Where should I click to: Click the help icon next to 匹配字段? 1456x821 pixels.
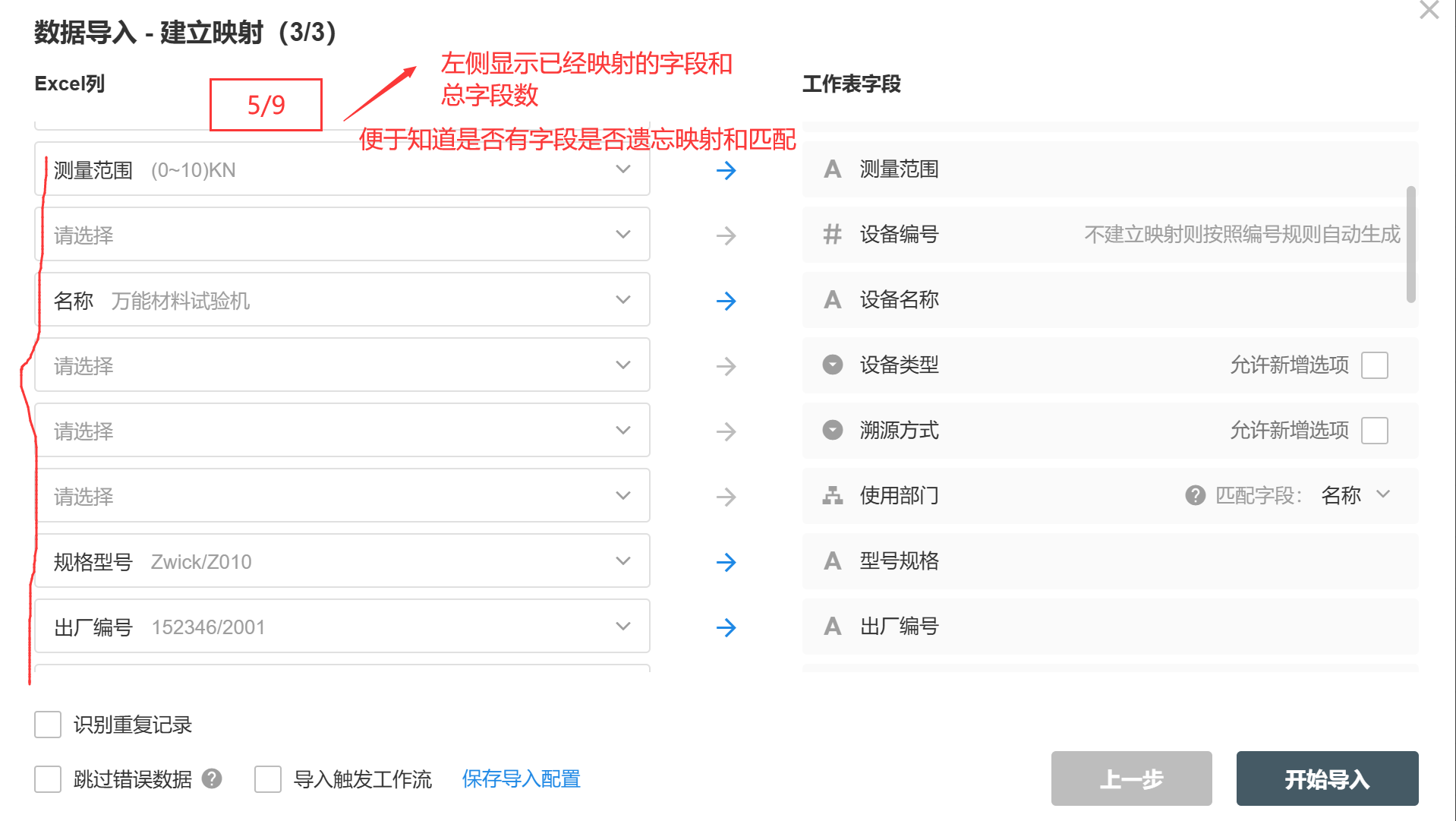click(x=1195, y=494)
